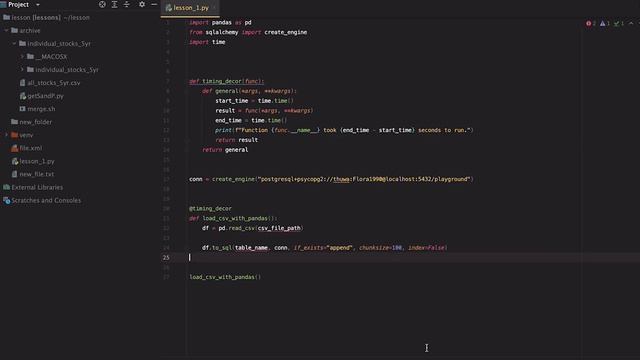Open the Project view dropdown arrow
Image resolution: width=640 pixels, height=360 pixels.
coord(38,5)
